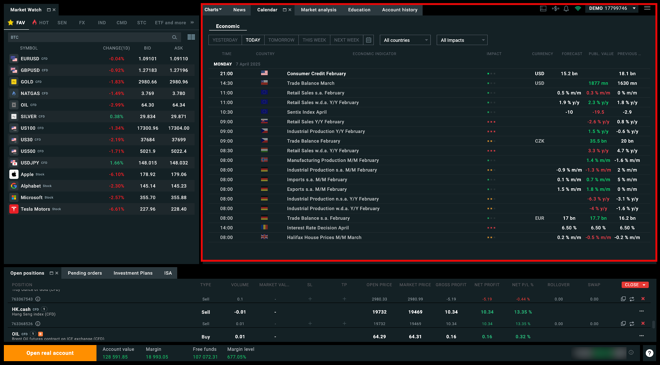Show info for position 763067543
This screenshot has height=365, width=660.
(37, 299)
